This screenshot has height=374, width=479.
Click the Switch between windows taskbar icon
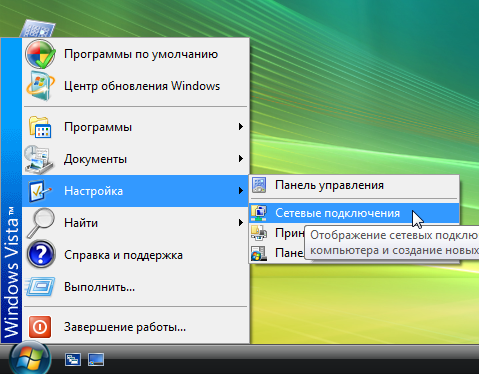73,360
